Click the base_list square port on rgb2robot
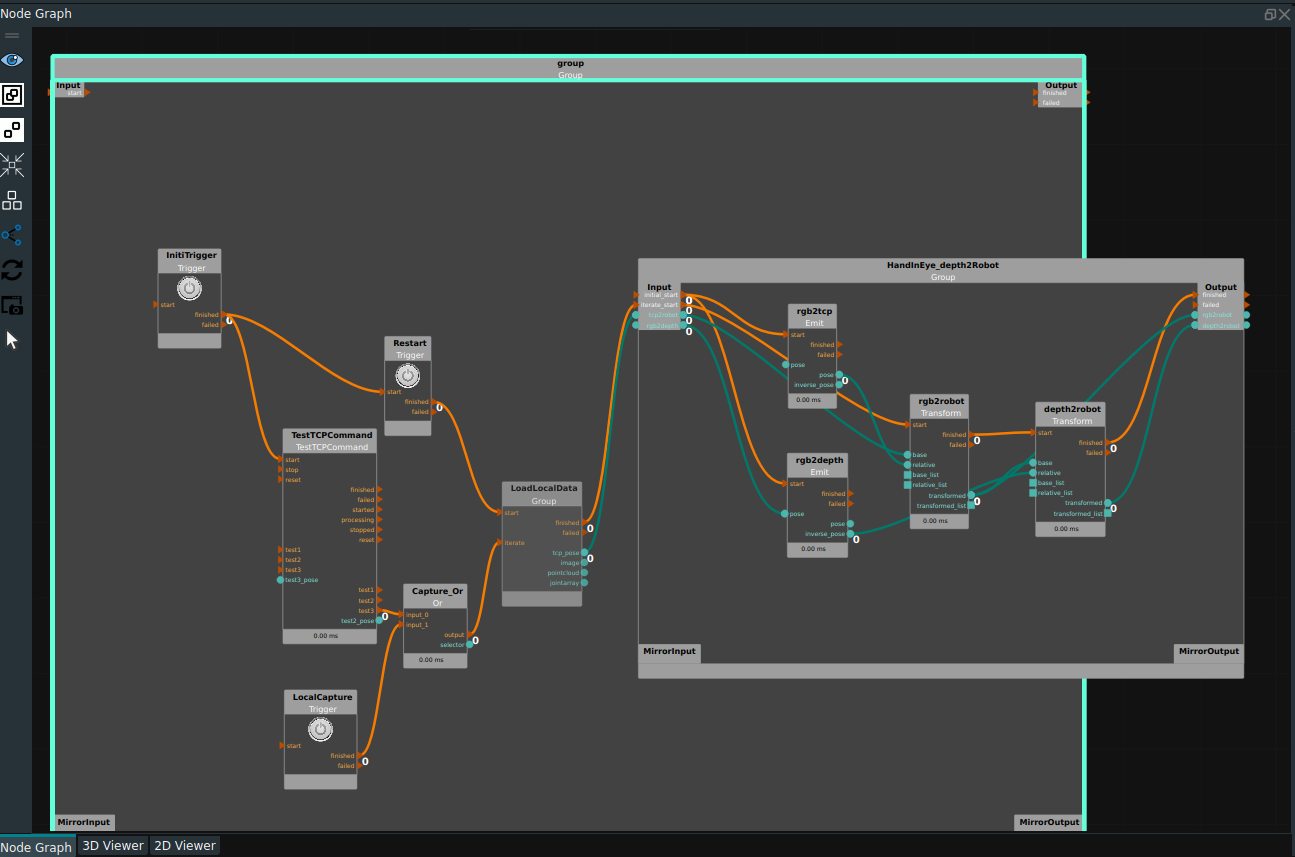Screen dimensions: 1295x857 [908, 475]
